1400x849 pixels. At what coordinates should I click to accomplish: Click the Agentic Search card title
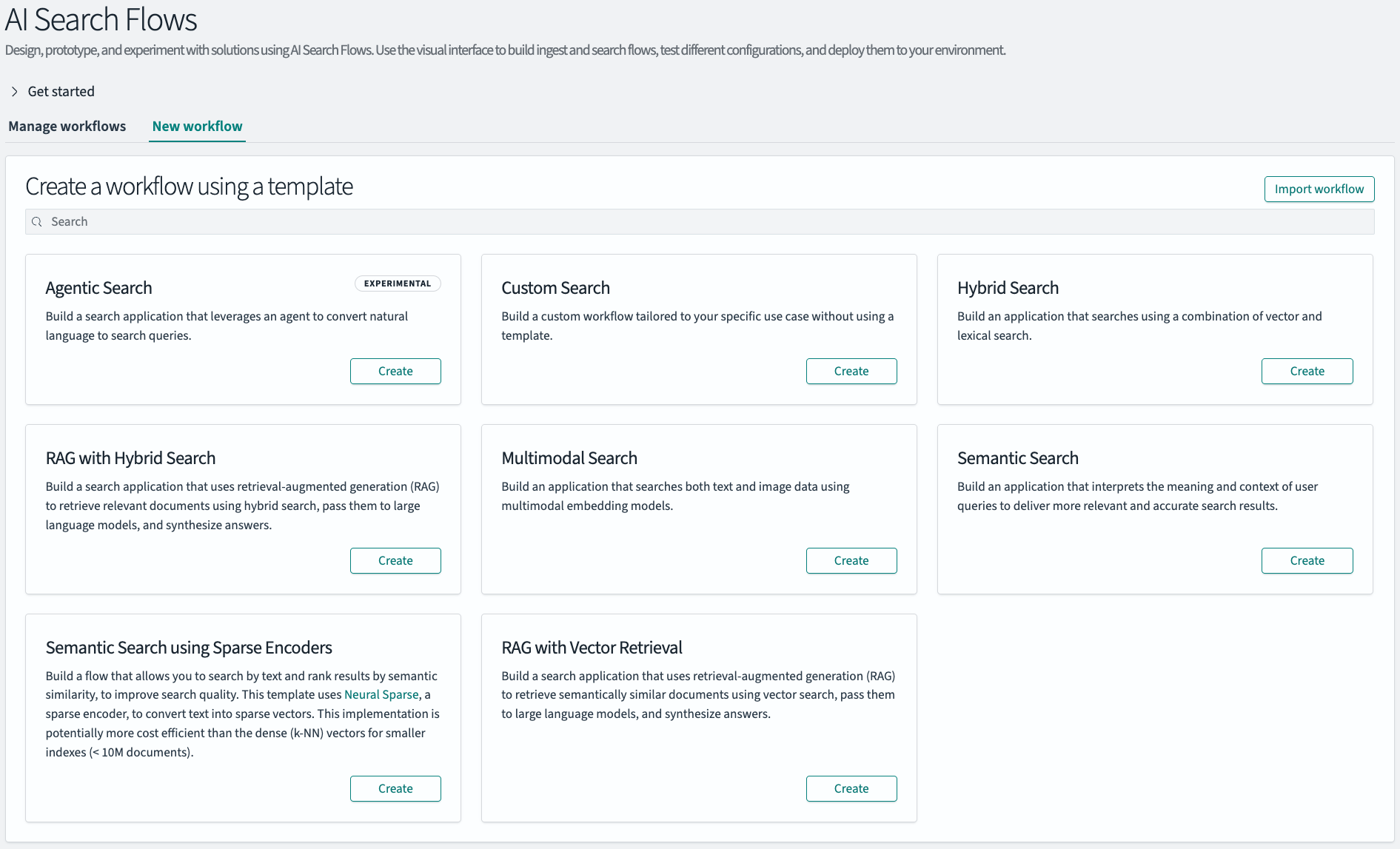pos(98,287)
